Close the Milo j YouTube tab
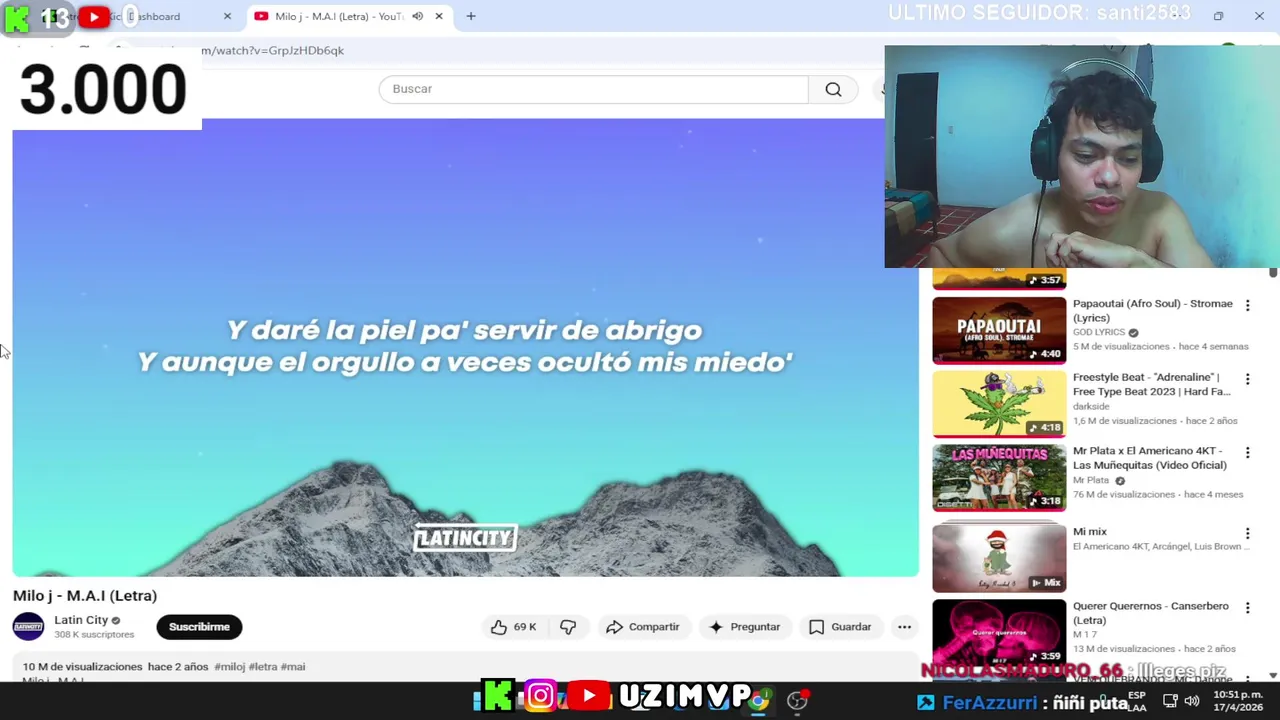Viewport: 1280px width, 720px height. 438,16
